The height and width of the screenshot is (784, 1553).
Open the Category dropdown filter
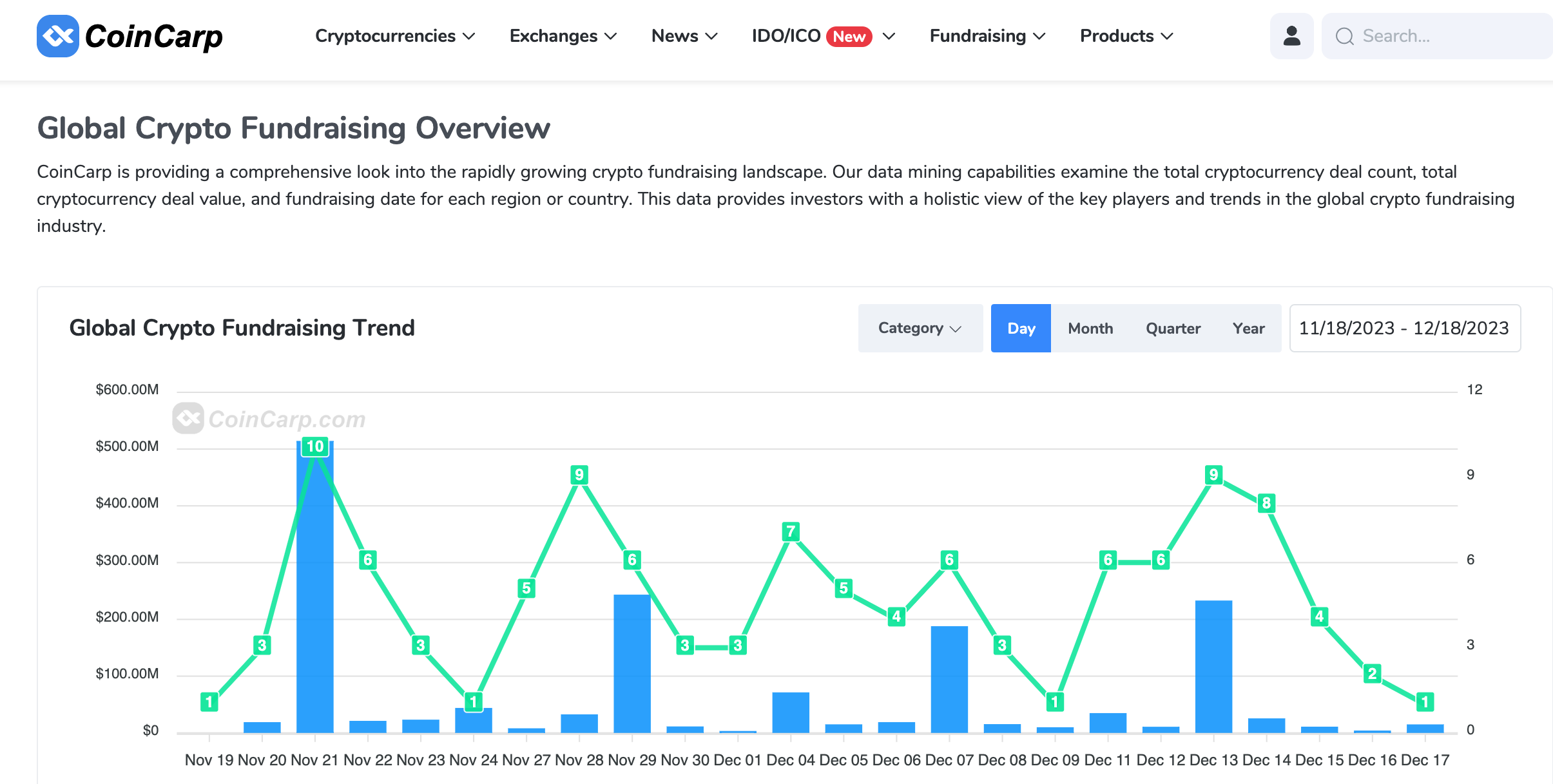click(x=920, y=328)
